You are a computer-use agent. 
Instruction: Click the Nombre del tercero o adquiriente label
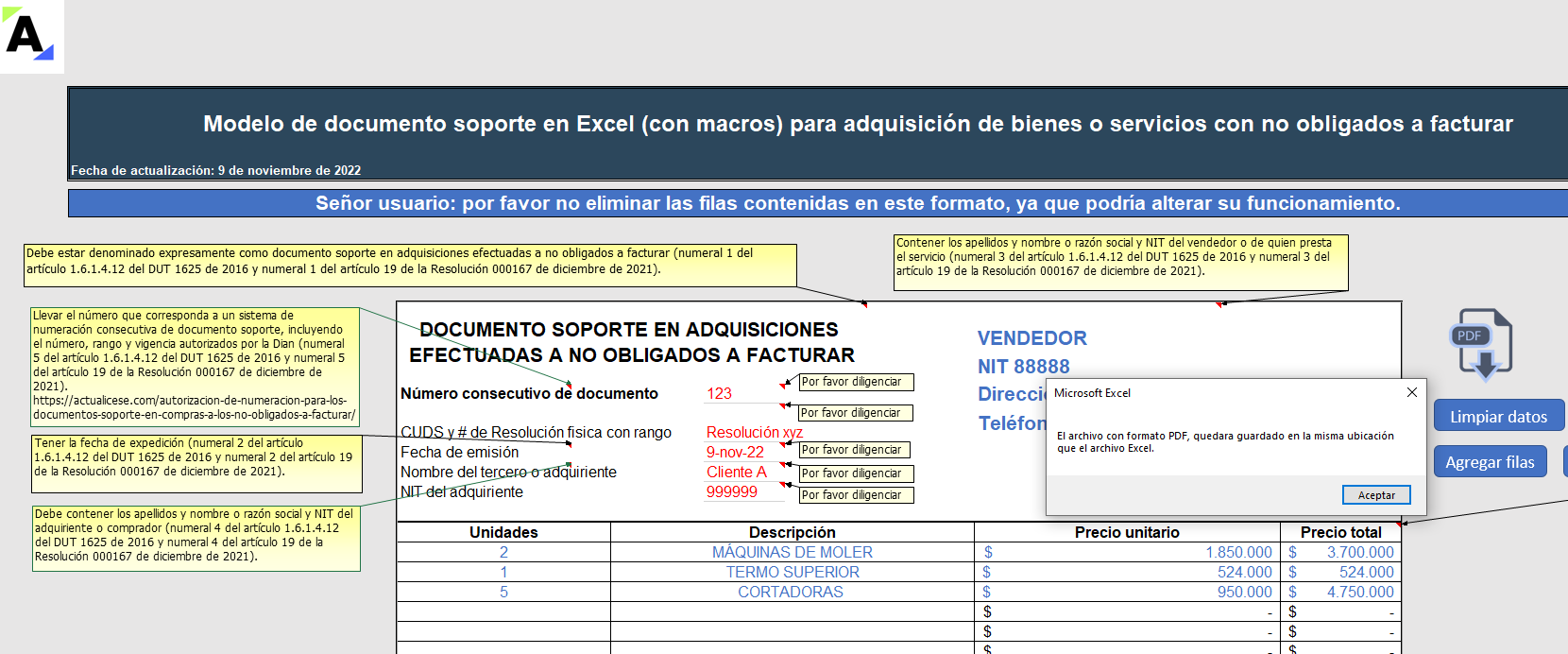click(x=508, y=473)
